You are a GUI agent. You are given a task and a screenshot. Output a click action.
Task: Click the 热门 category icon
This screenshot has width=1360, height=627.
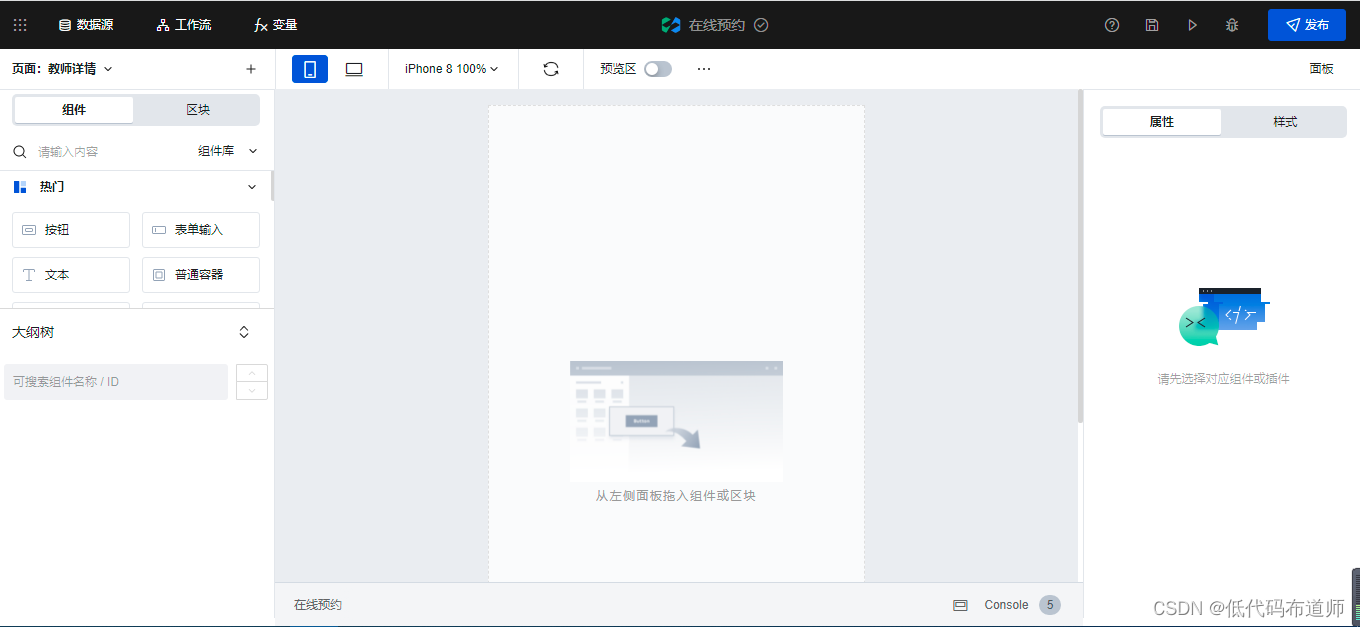point(20,187)
